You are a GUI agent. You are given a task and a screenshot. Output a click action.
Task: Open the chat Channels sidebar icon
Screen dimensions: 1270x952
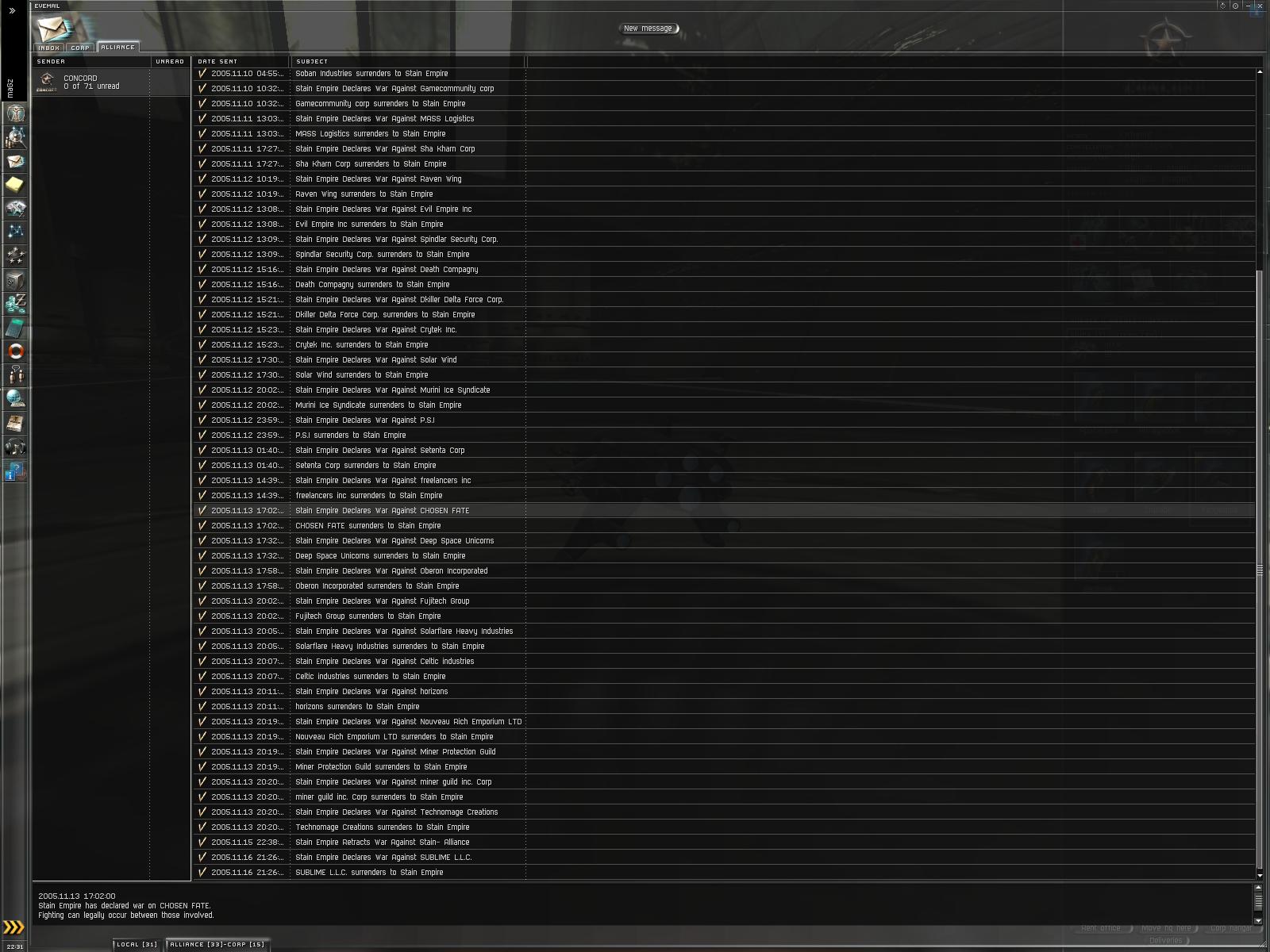click(x=16, y=374)
